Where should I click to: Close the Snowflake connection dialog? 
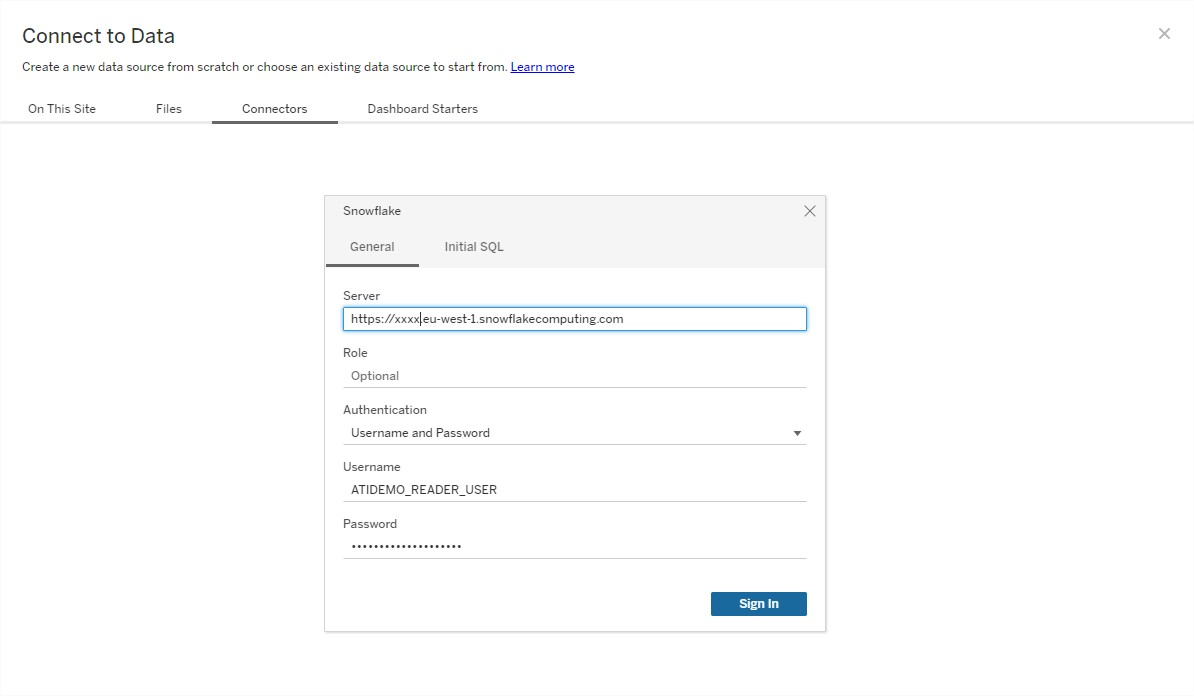click(810, 211)
